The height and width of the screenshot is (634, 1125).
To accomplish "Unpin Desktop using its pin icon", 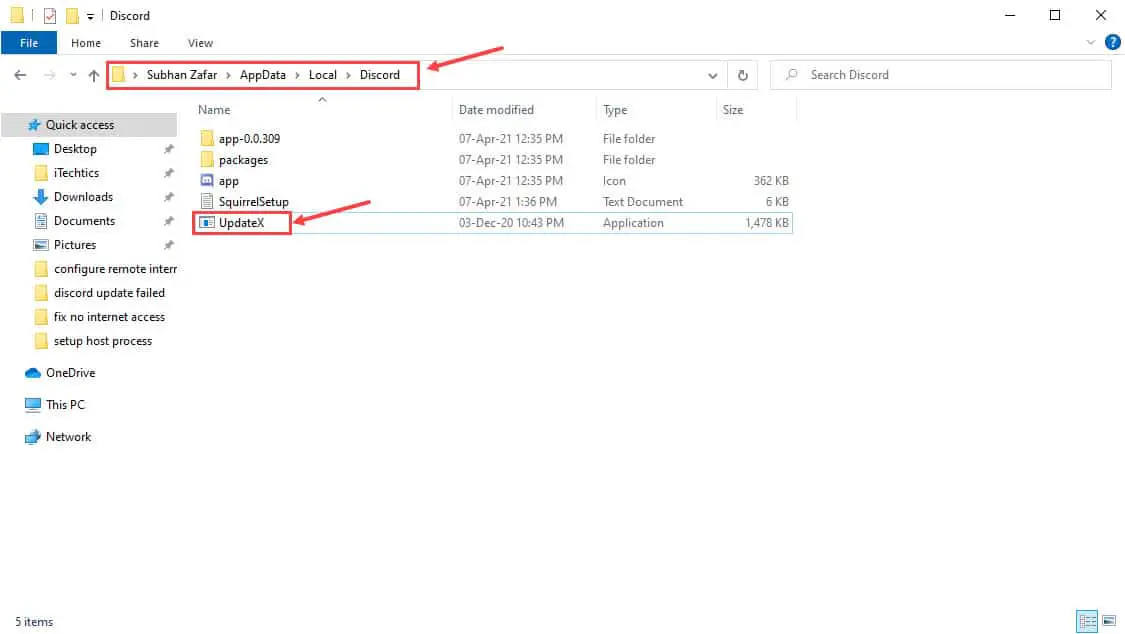I will [169, 149].
